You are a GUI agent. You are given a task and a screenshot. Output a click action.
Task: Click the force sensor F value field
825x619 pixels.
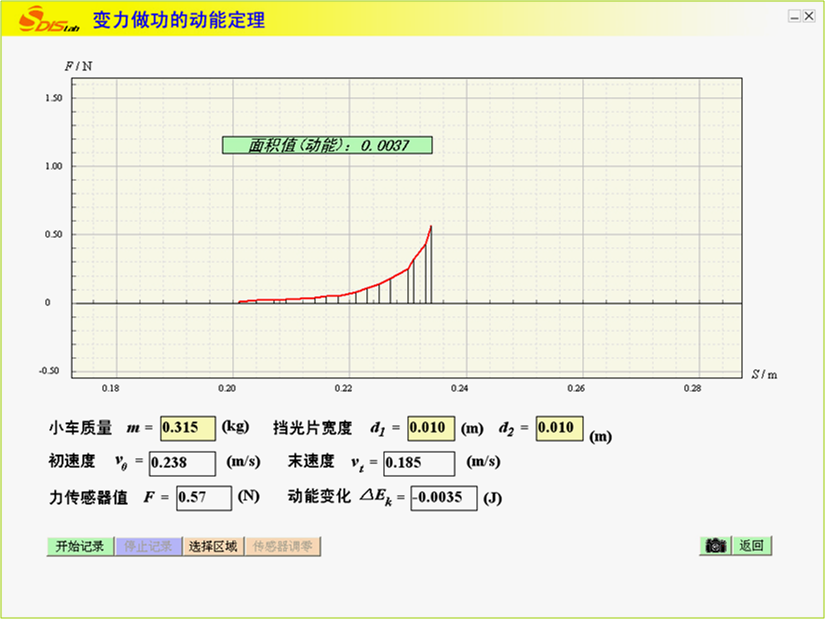[x=204, y=497]
